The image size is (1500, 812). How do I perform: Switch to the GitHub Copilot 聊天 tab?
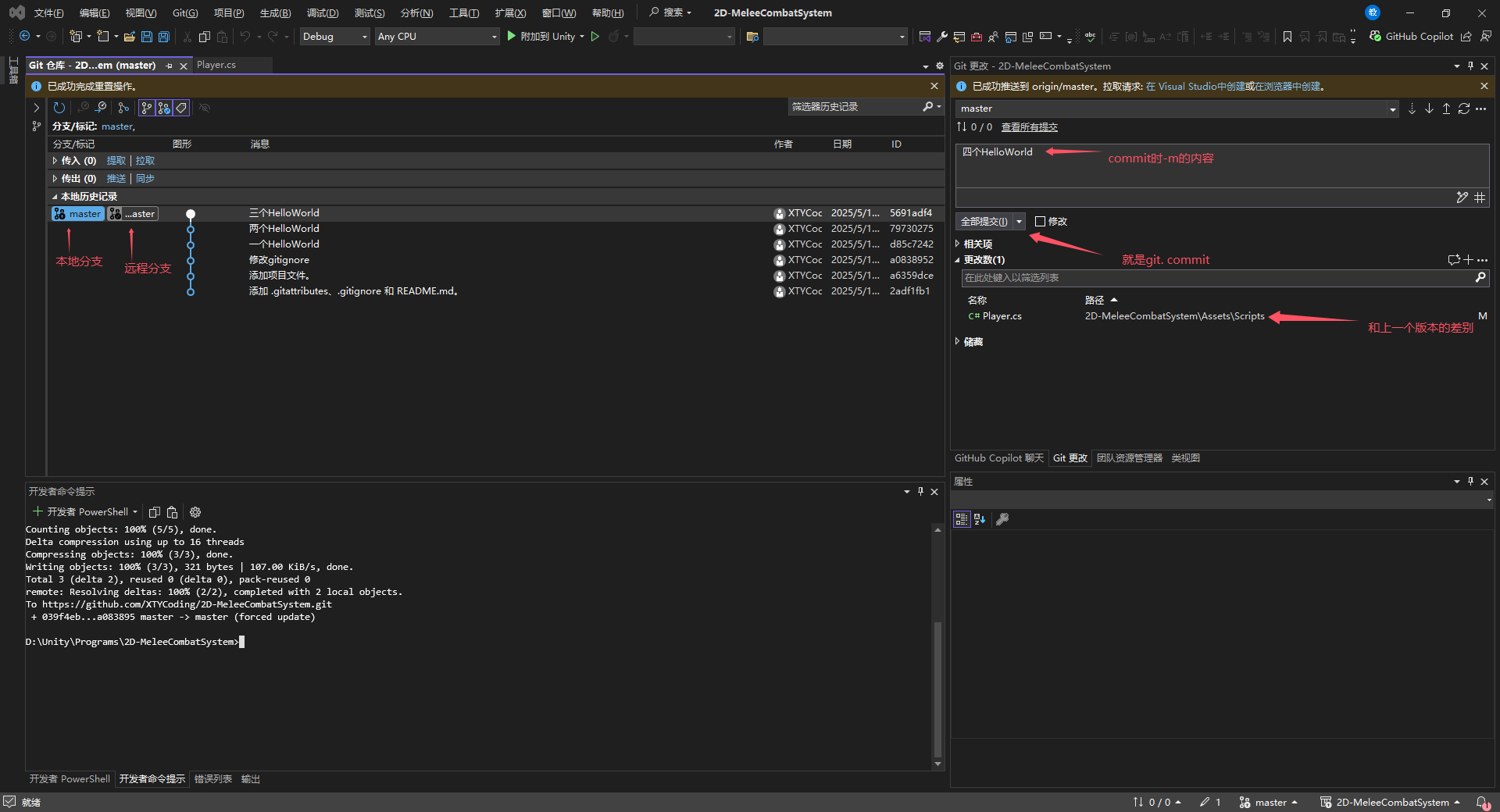tap(998, 458)
